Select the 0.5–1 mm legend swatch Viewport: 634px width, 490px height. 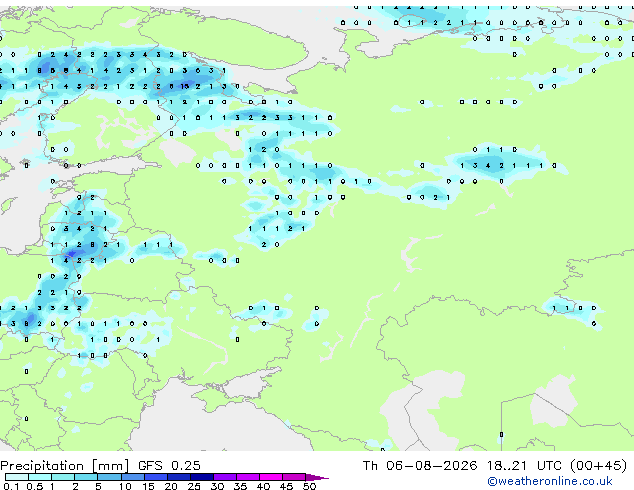coord(40,477)
